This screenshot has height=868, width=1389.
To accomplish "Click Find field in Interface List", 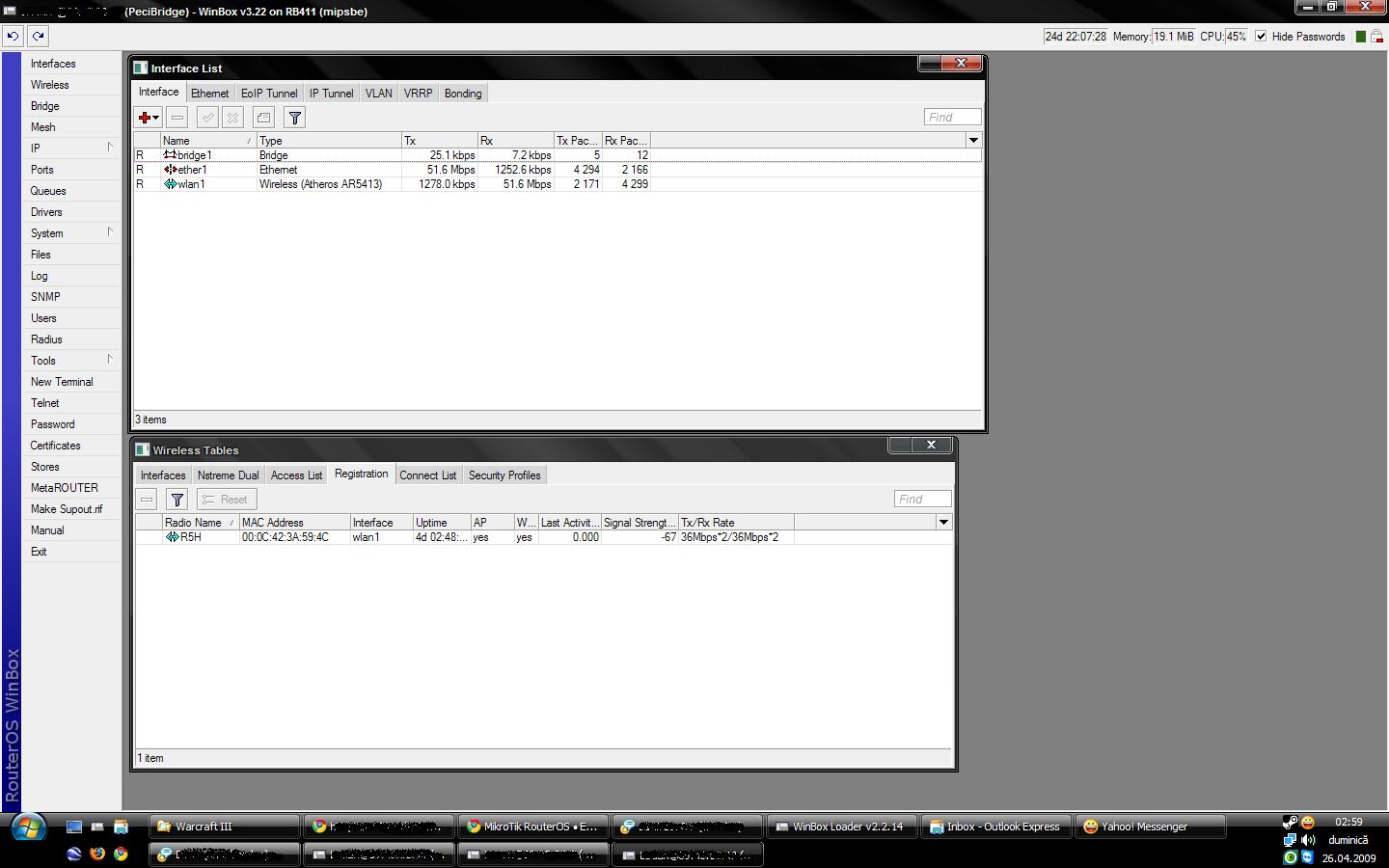I will [x=952, y=118].
